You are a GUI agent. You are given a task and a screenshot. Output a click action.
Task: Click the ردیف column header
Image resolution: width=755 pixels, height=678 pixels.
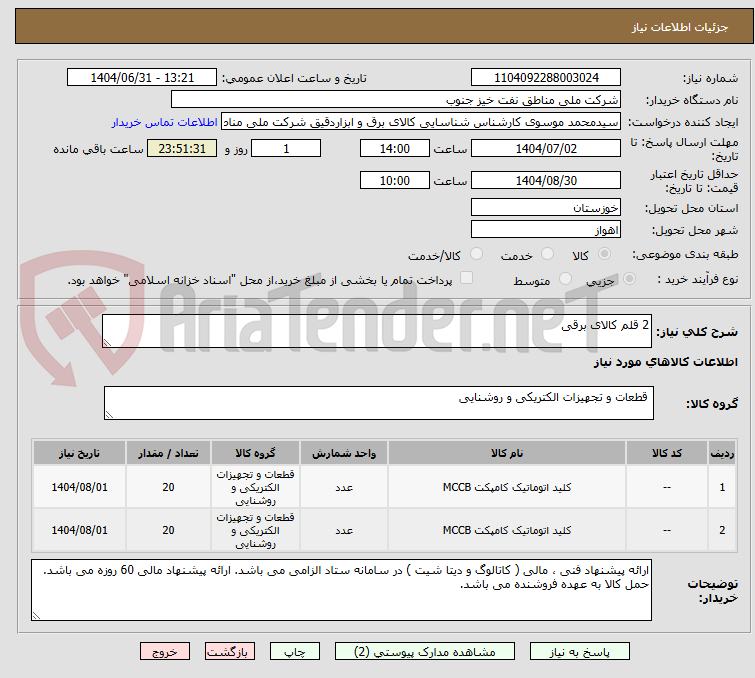722,453
